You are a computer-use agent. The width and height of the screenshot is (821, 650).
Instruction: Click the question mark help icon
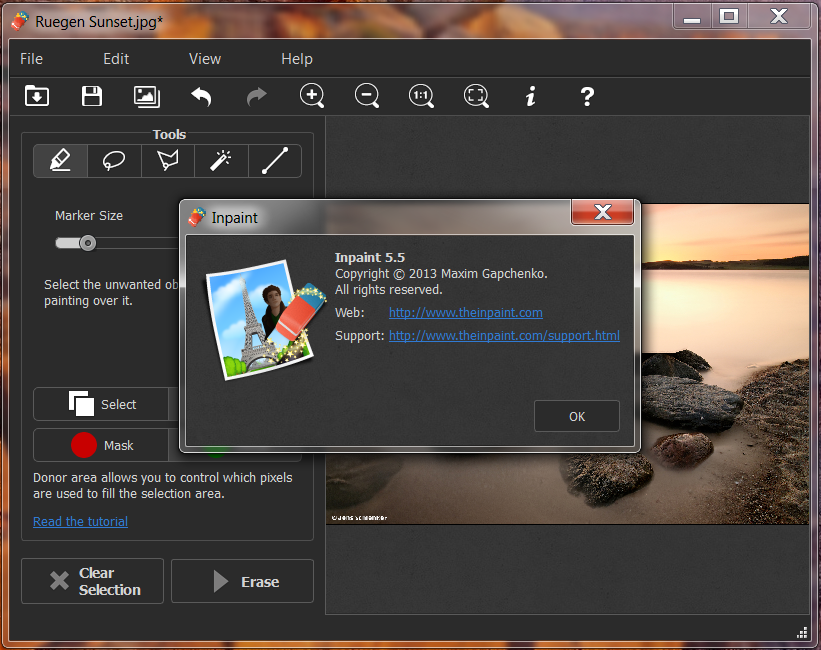587,97
